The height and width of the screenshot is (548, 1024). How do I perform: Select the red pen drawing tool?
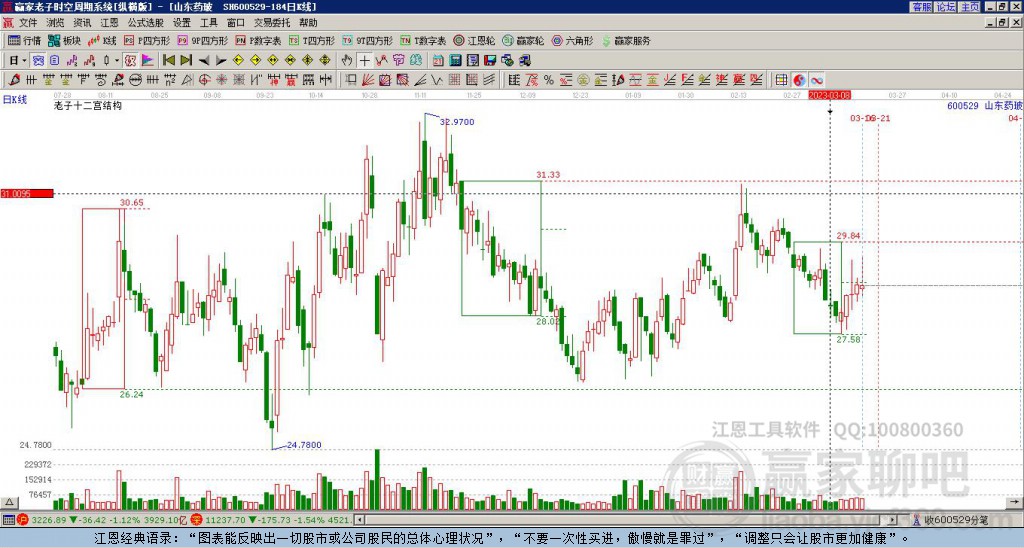(x=13, y=80)
